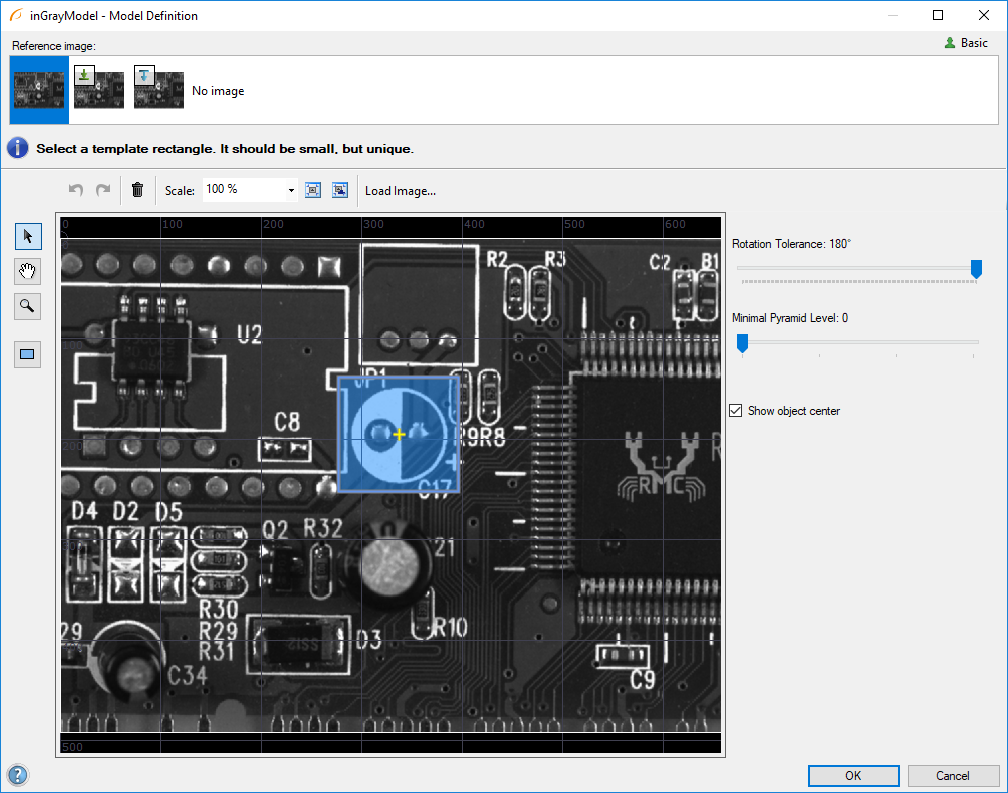
Task: Click the redo arrow icon
Action: 102,190
